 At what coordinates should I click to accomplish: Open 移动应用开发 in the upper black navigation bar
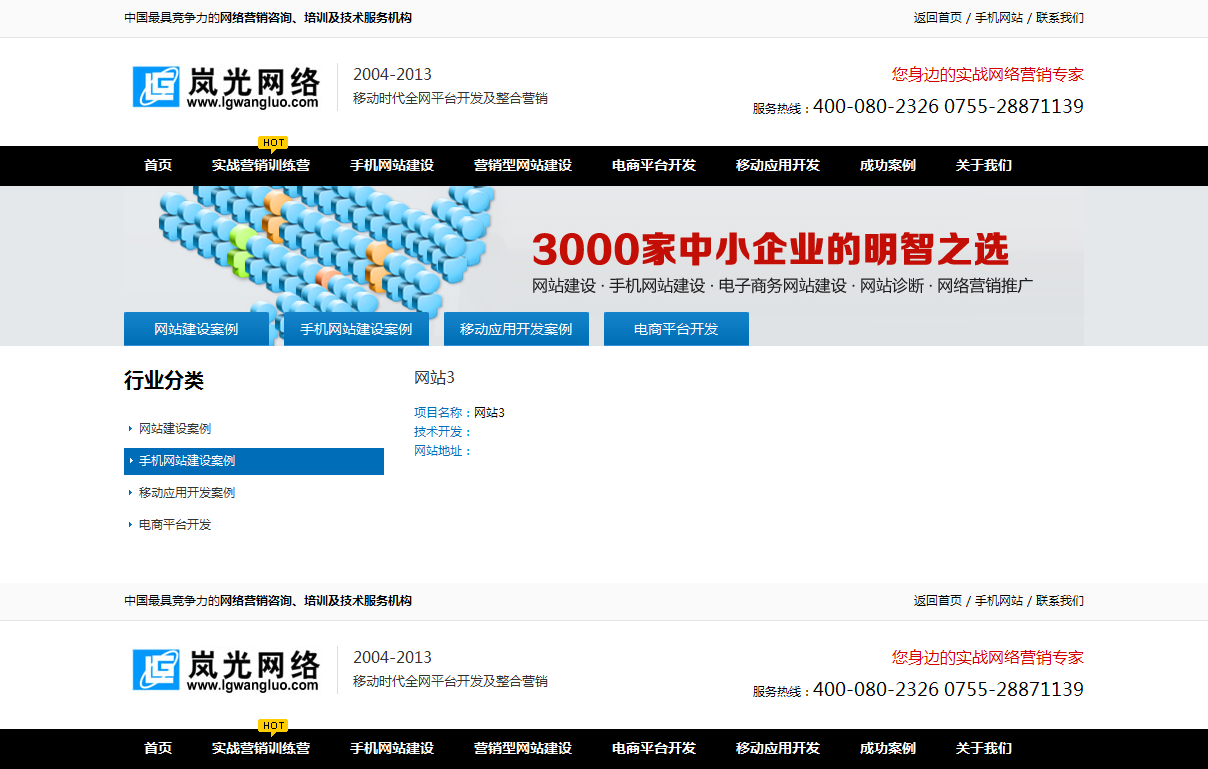tap(777, 166)
